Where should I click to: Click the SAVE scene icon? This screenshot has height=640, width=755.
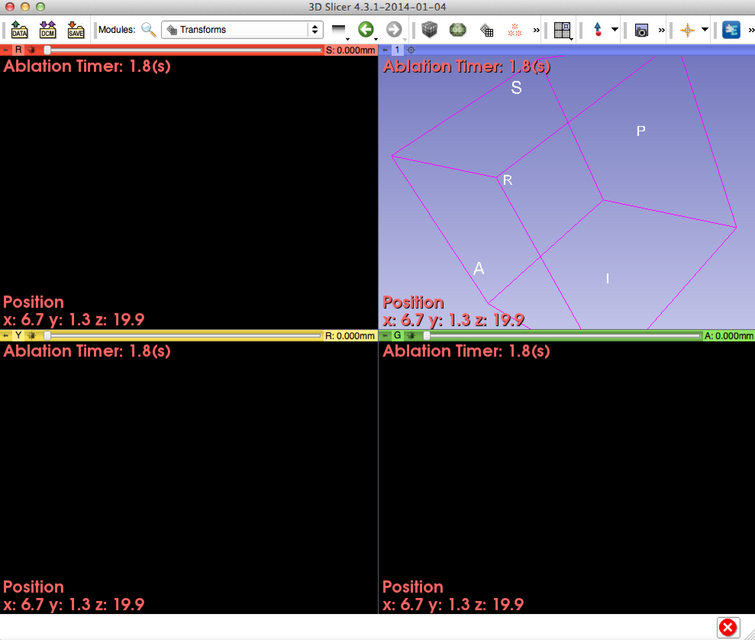click(75, 30)
